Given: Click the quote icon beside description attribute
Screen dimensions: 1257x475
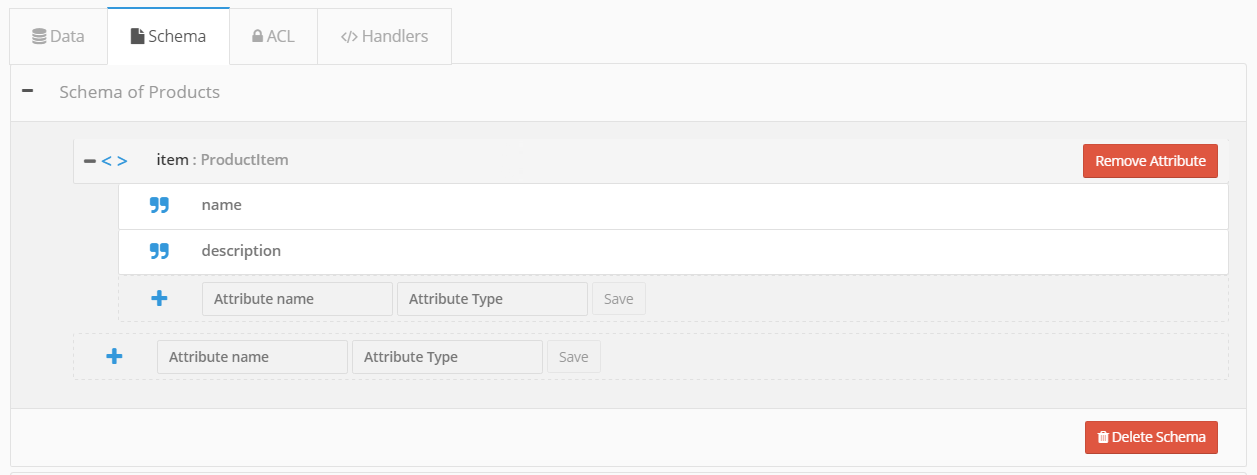Looking at the screenshot, I should [x=159, y=251].
